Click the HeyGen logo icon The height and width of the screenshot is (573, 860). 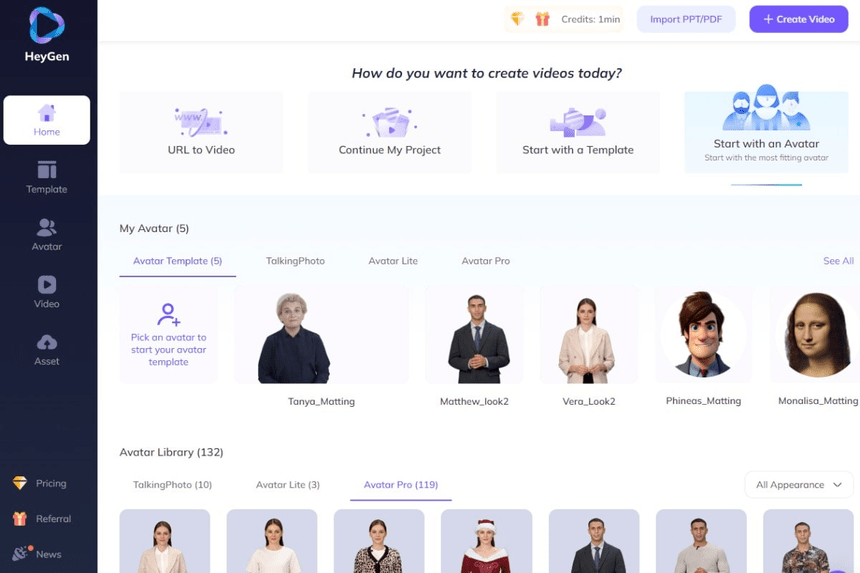(x=47, y=25)
